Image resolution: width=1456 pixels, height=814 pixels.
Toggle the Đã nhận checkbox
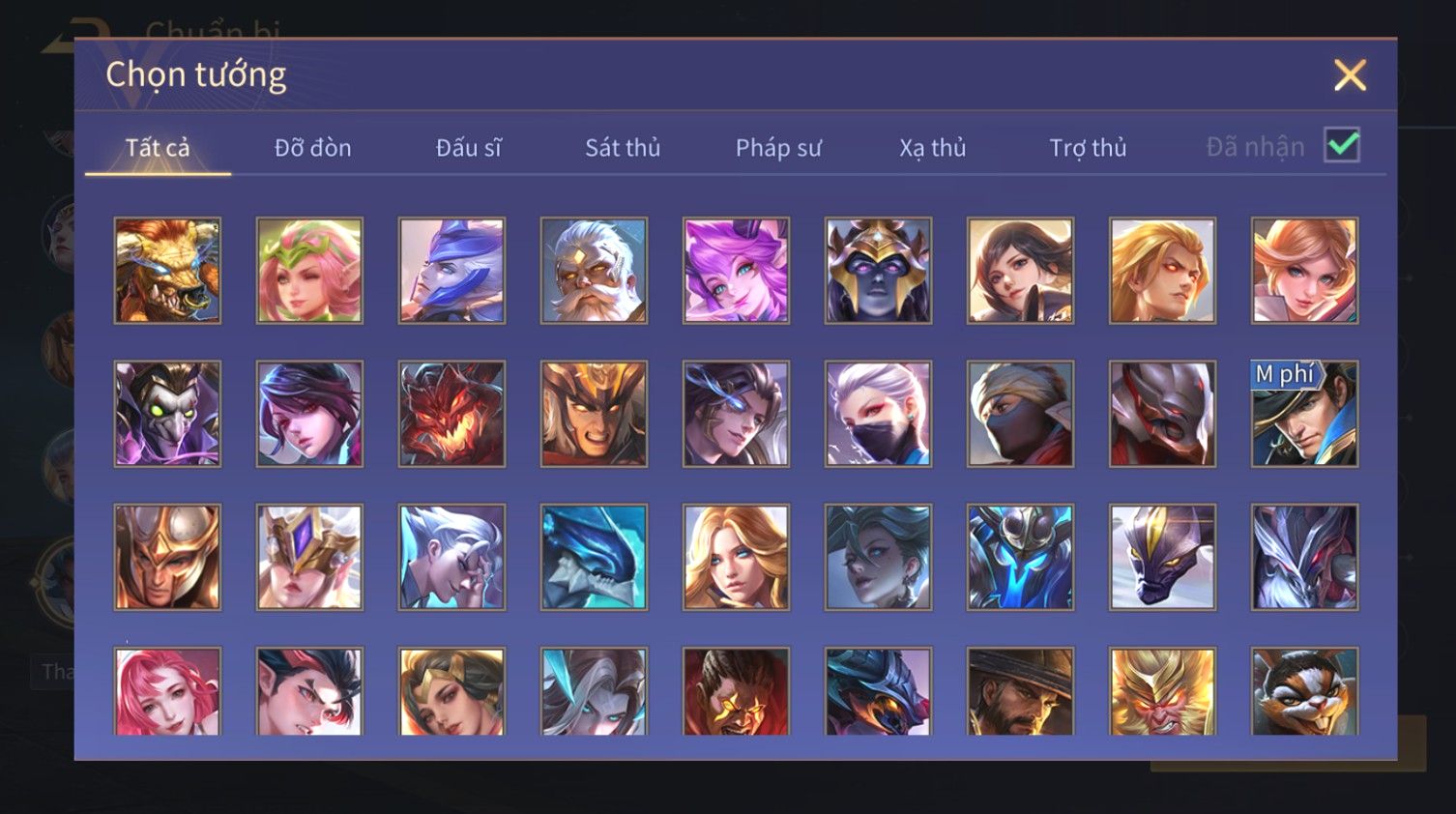(x=1342, y=146)
